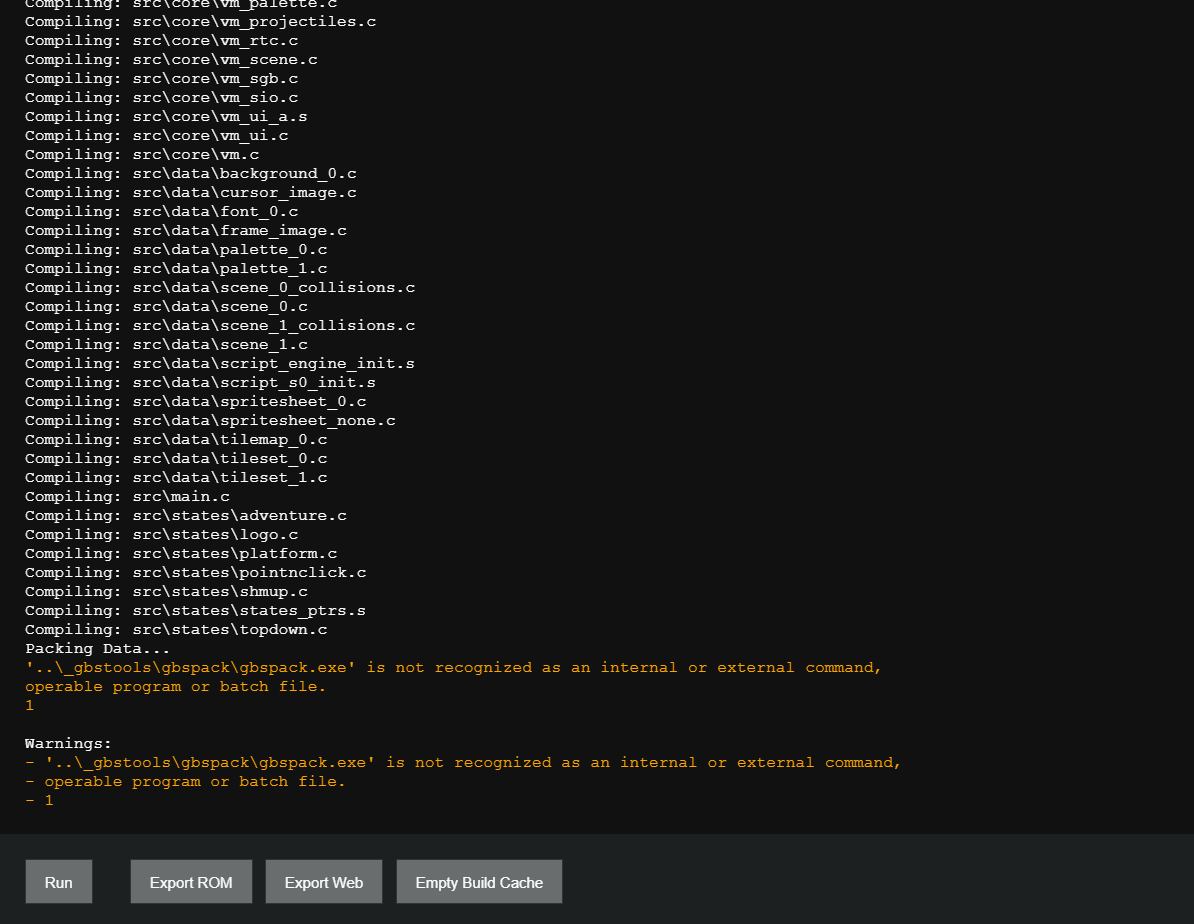Click log line for src\states\pointnclick.c
The width and height of the screenshot is (1194, 924).
click(x=196, y=573)
